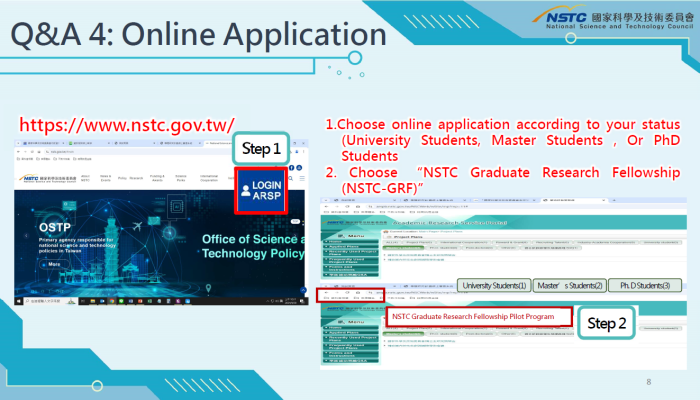
Task: Click the previous-slide arrow on the OSTP banner
Action: click(x=26, y=235)
